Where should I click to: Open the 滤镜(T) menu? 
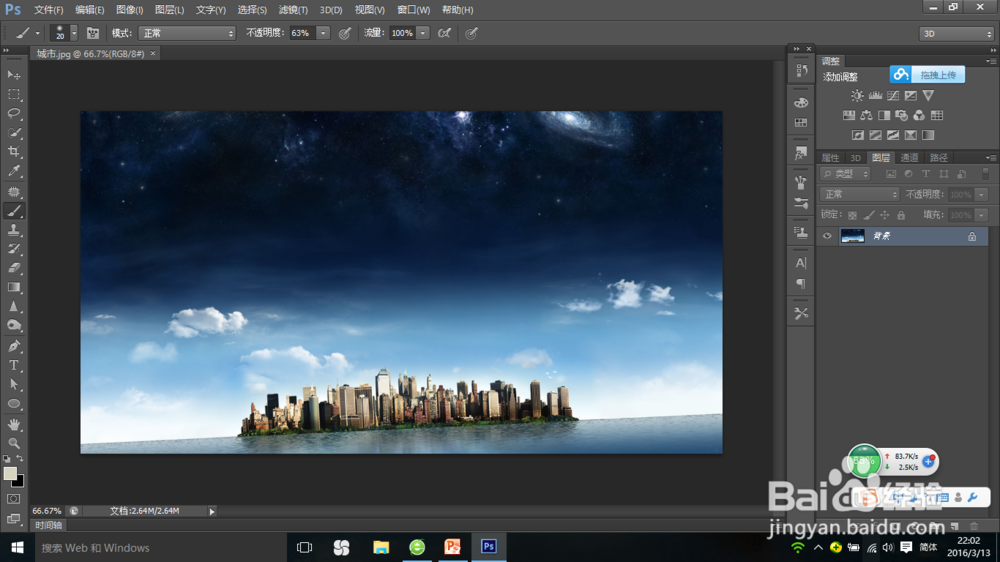click(293, 10)
